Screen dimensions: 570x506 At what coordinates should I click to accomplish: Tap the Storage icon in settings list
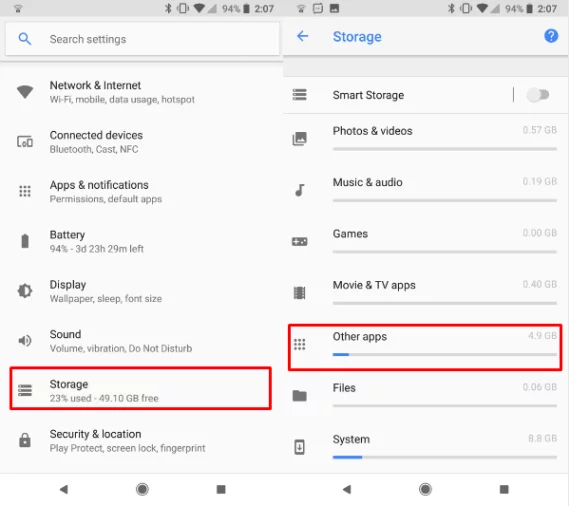(25, 390)
